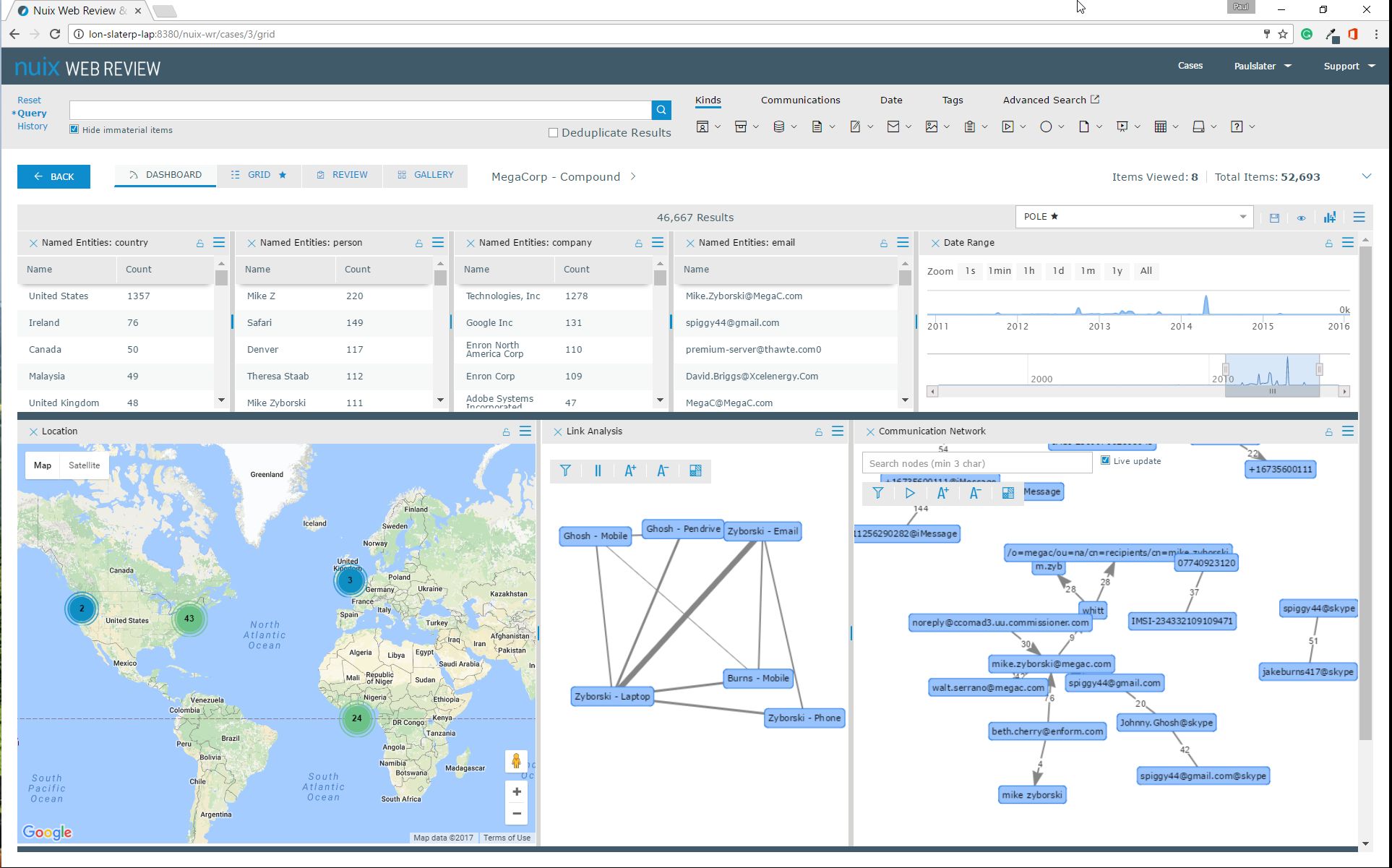Toggle the Live update checkbox
The image size is (1392, 868).
click(x=1105, y=460)
